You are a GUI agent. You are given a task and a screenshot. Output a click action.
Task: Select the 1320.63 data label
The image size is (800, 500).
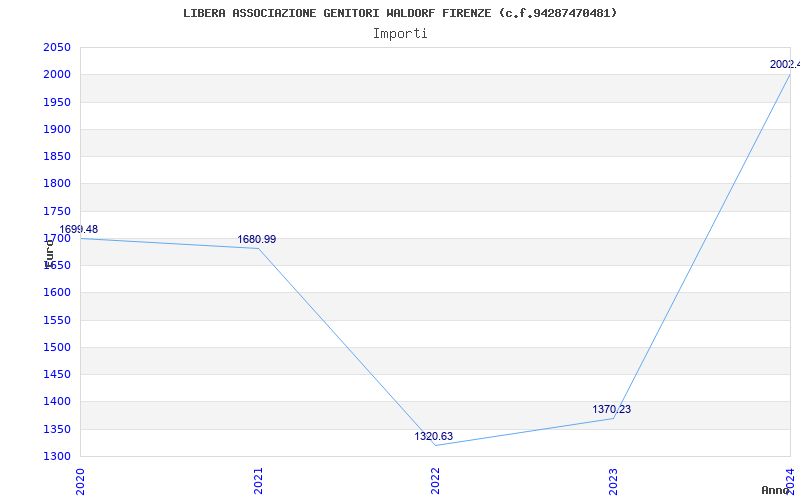(434, 436)
